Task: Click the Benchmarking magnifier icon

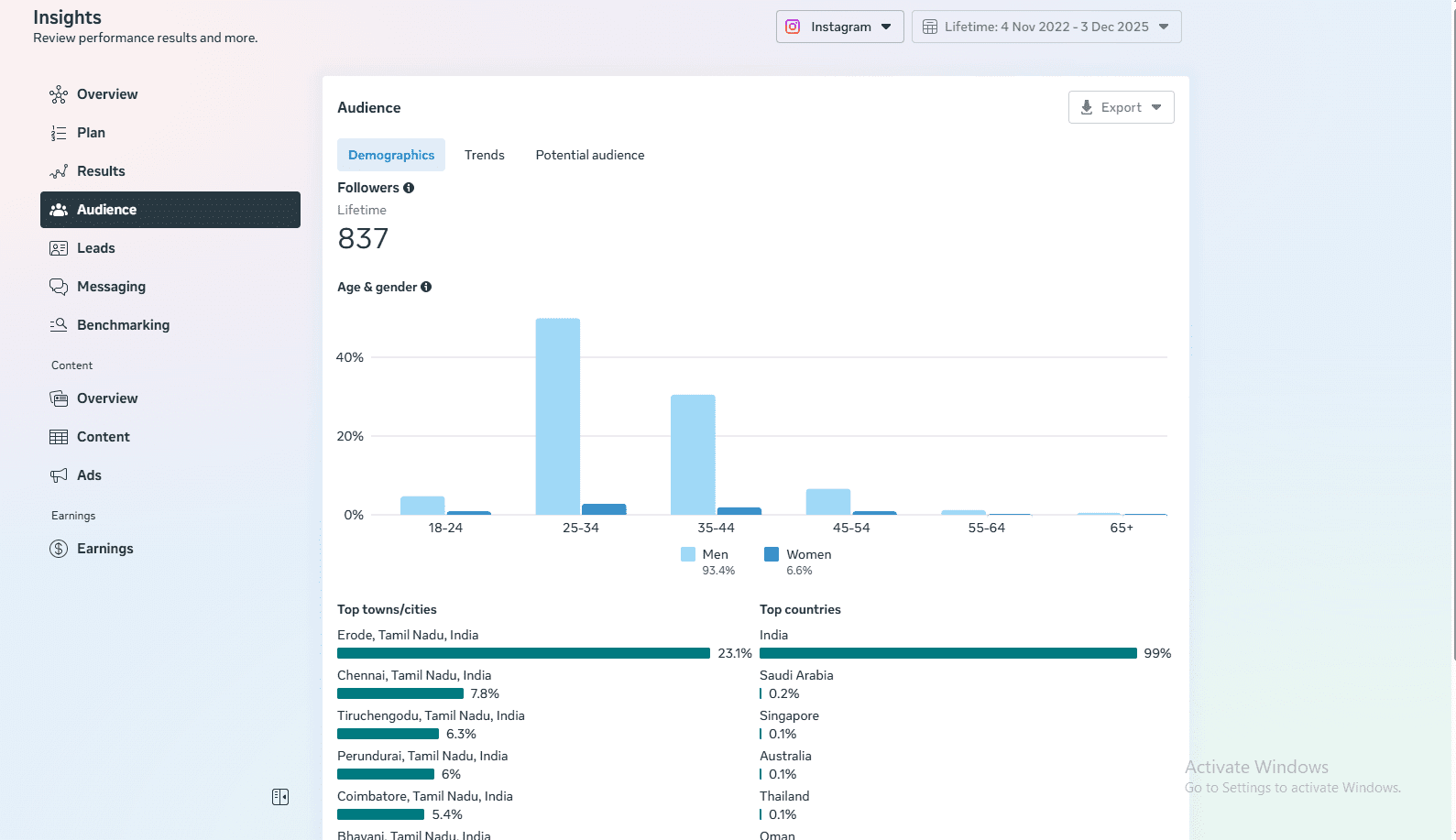Action: 59,325
